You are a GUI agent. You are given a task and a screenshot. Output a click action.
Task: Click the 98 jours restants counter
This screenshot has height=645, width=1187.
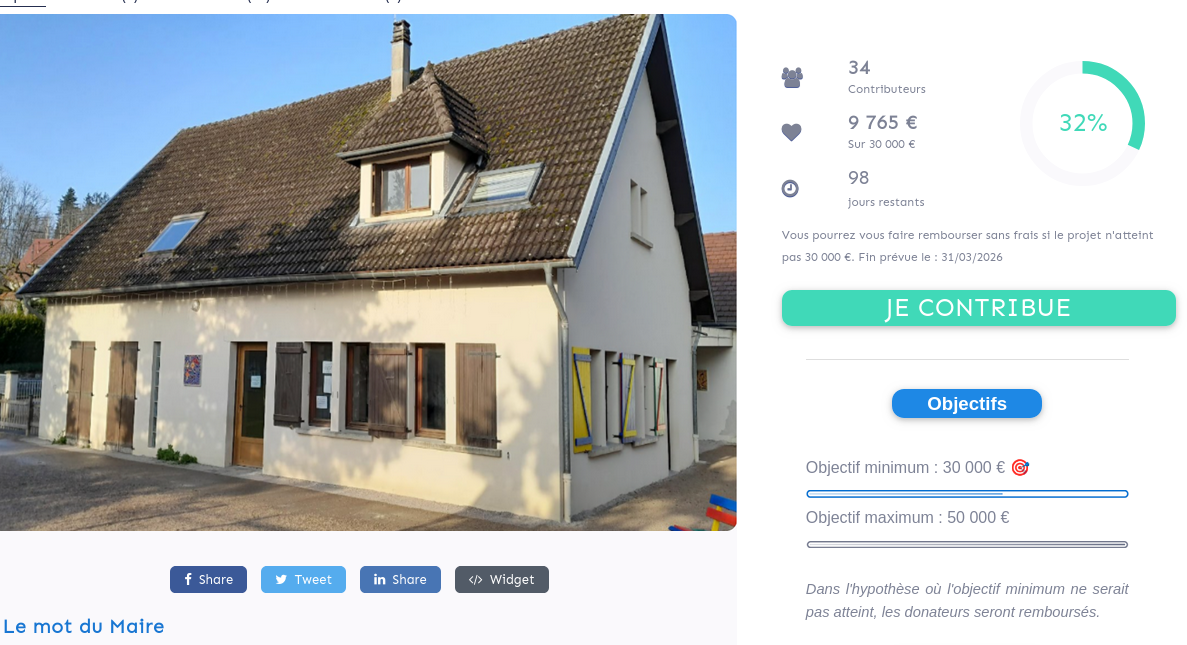(886, 189)
